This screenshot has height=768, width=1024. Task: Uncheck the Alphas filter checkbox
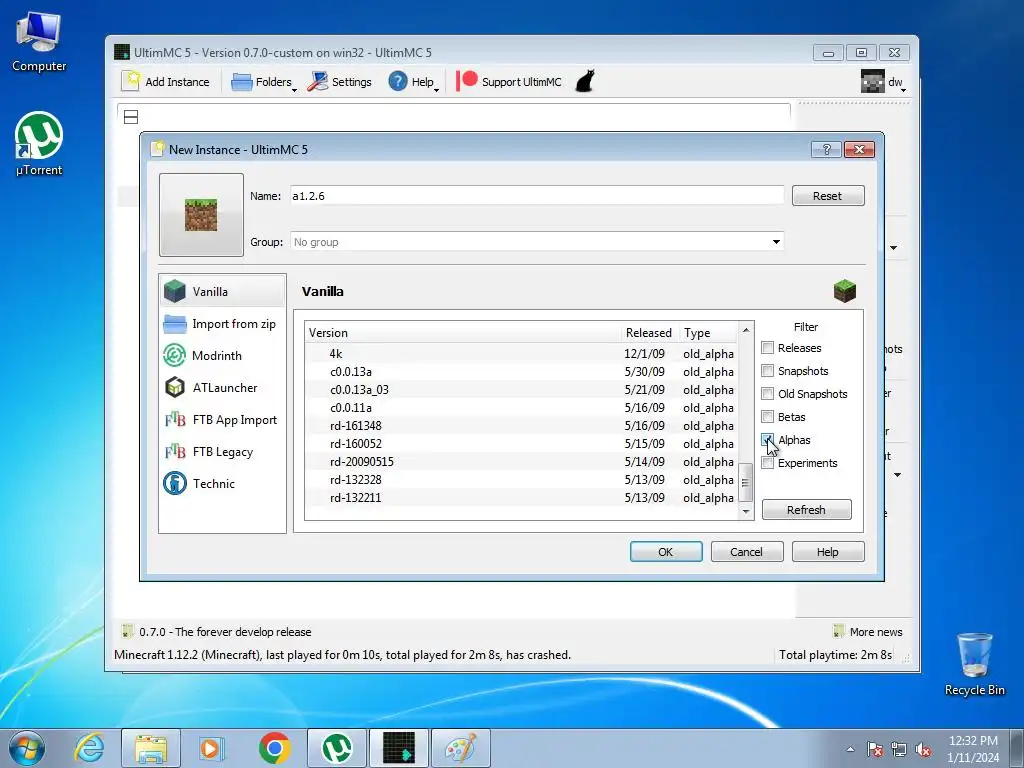(x=768, y=440)
